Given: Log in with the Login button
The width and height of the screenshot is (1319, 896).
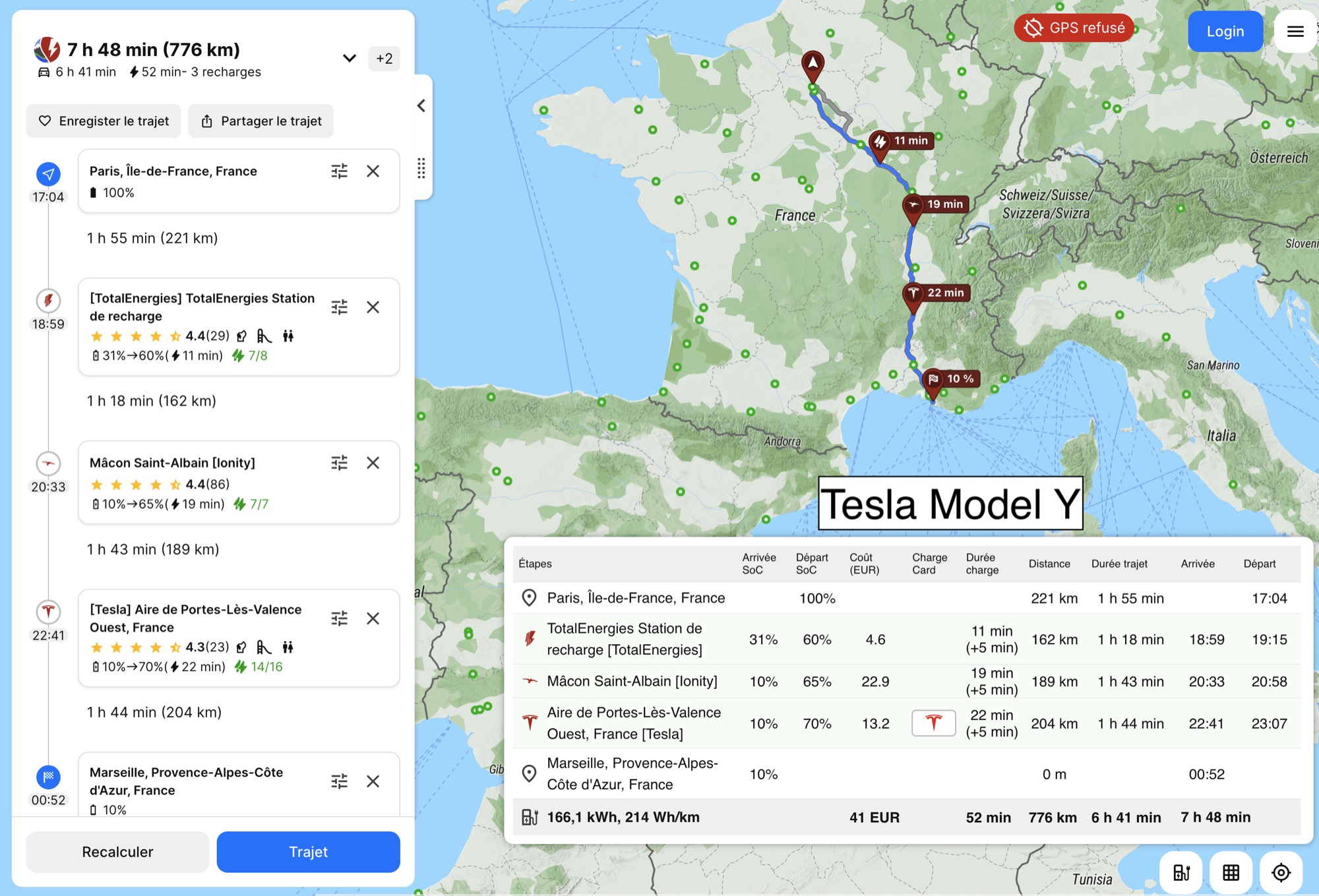Looking at the screenshot, I should click(1225, 31).
